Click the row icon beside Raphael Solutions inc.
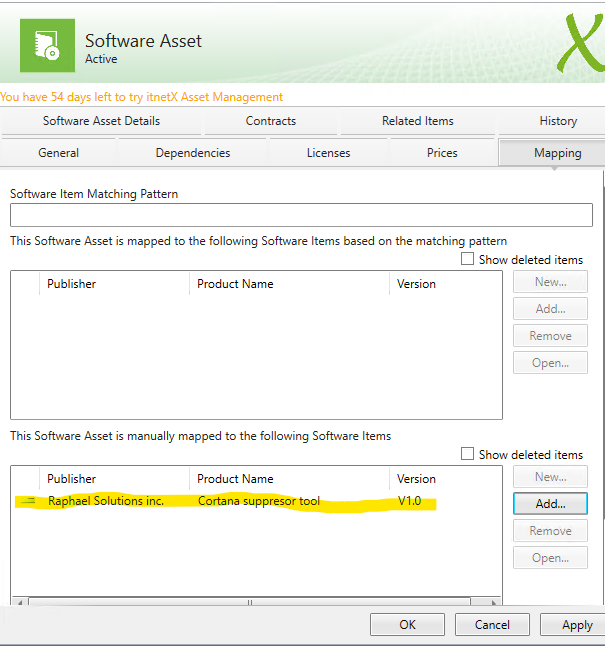Image resolution: width=605 pixels, height=646 pixels. coord(29,501)
